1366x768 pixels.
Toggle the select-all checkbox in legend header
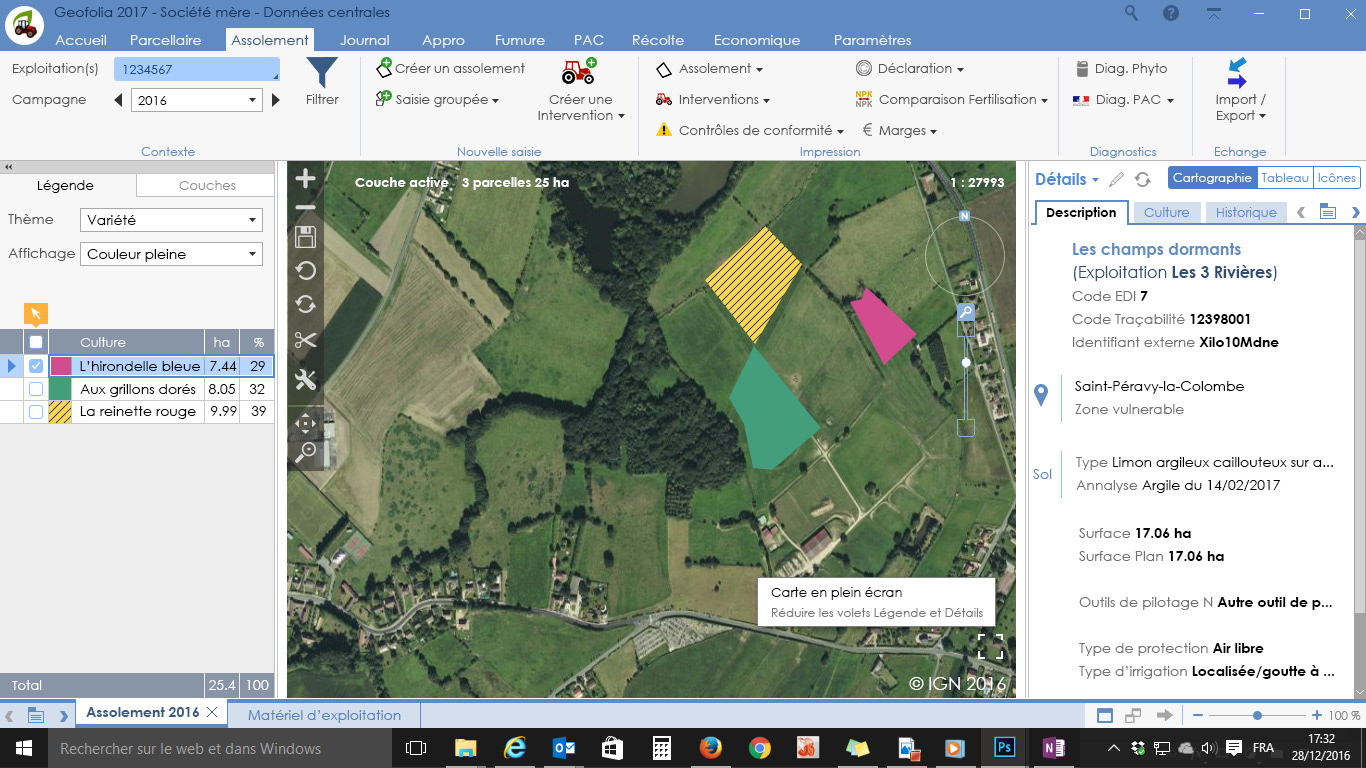tap(36, 342)
